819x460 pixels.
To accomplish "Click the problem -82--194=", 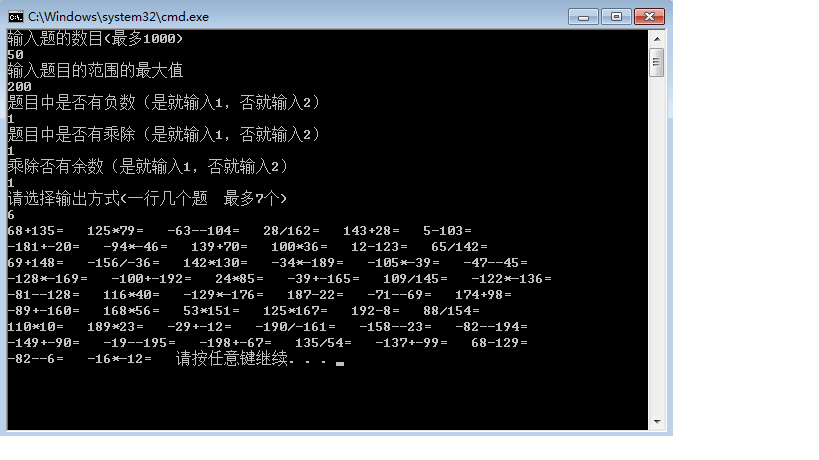I will pyautogui.click(x=492, y=327).
